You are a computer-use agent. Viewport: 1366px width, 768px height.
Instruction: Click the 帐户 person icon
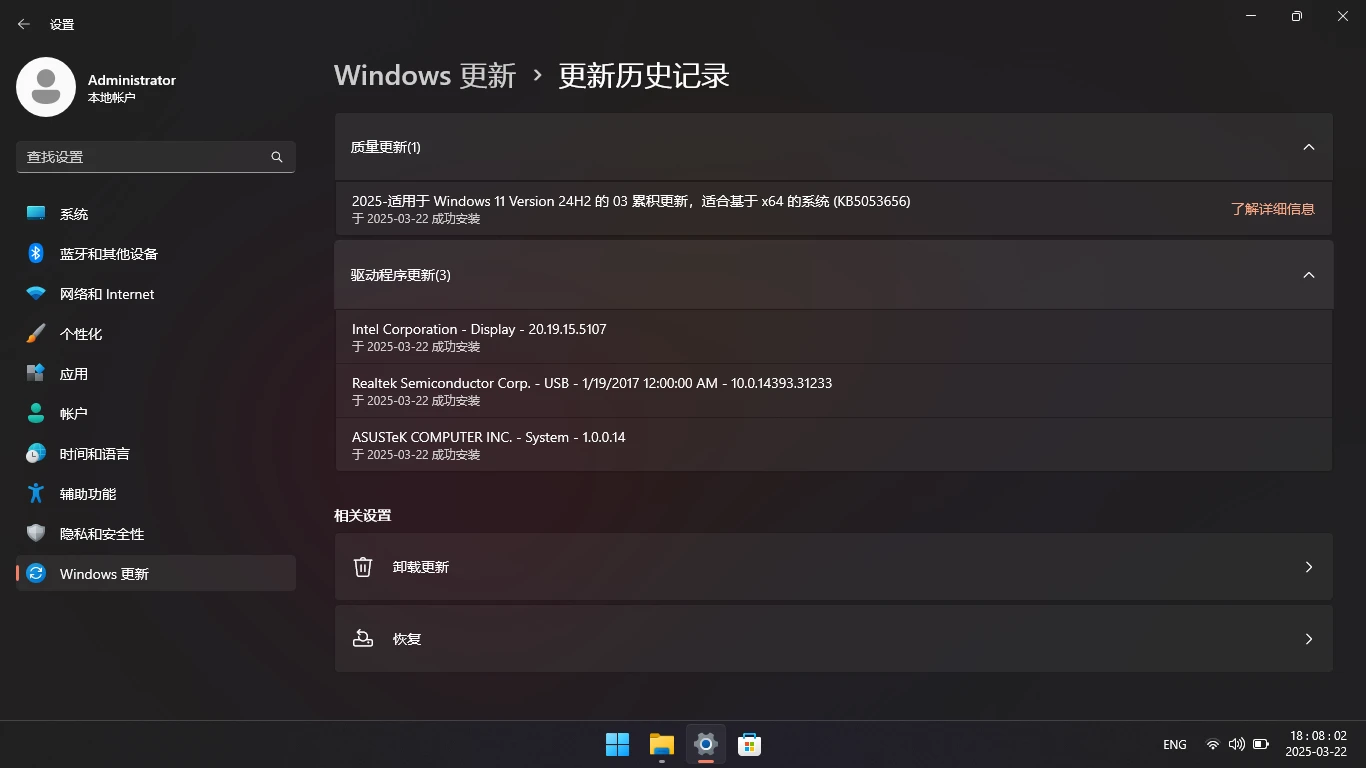point(36,414)
